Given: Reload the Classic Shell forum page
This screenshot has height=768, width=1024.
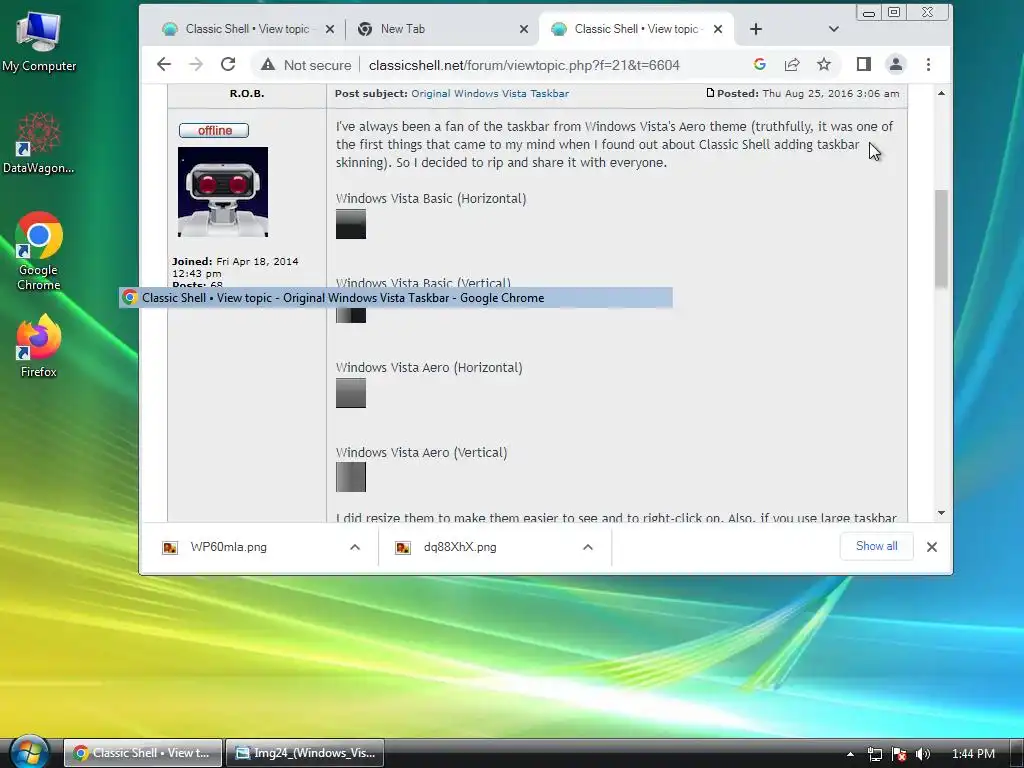Looking at the screenshot, I should [x=227, y=64].
